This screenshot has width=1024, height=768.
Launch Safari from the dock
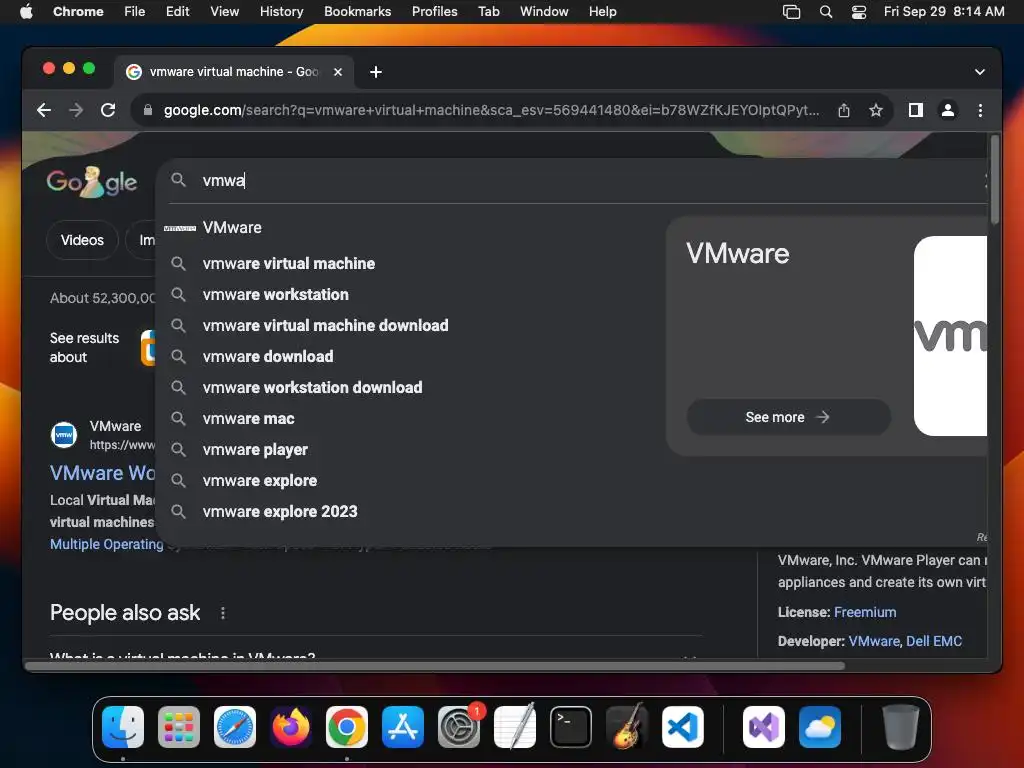click(x=234, y=727)
